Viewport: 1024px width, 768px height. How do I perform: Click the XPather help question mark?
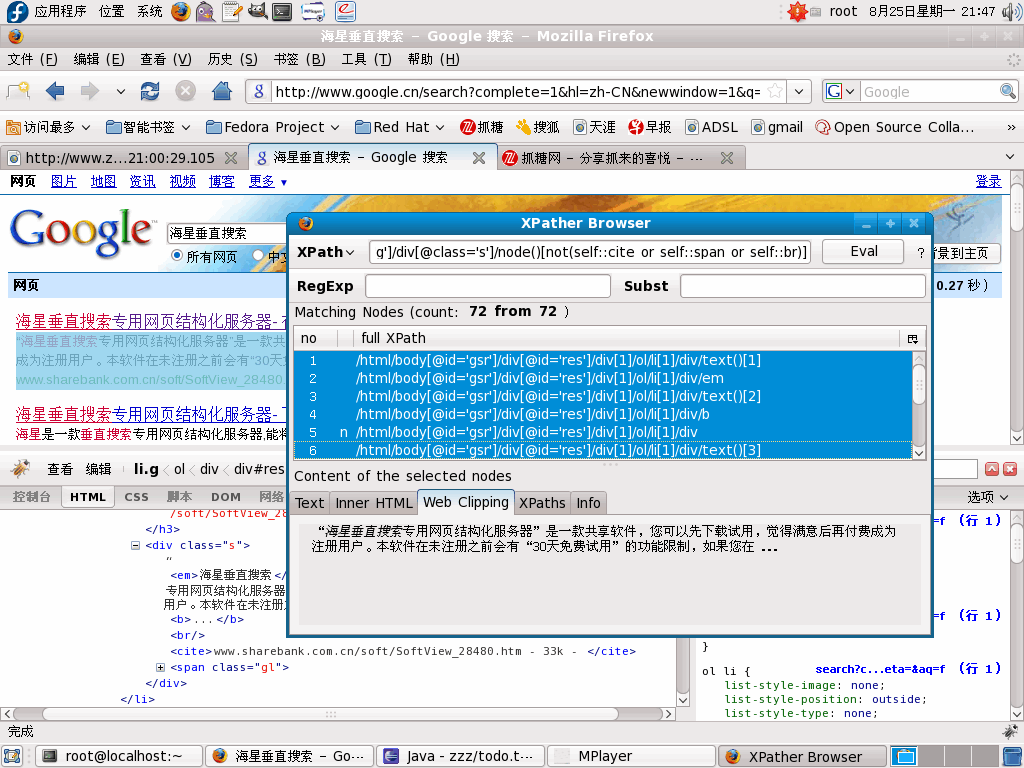click(x=921, y=253)
